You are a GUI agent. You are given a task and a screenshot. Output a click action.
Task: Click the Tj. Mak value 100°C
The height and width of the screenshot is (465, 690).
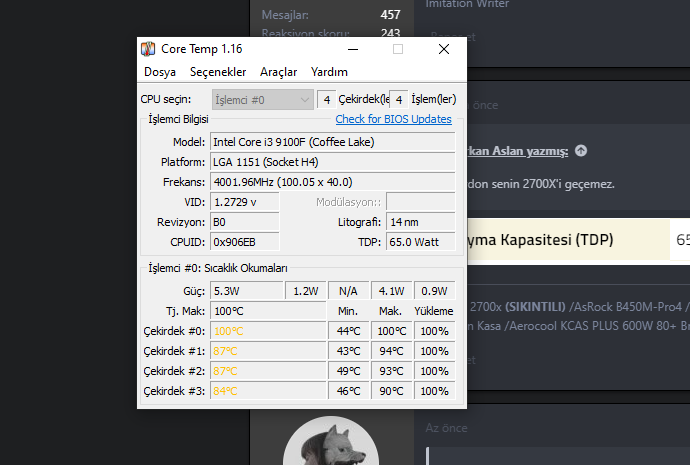(268, 311)
